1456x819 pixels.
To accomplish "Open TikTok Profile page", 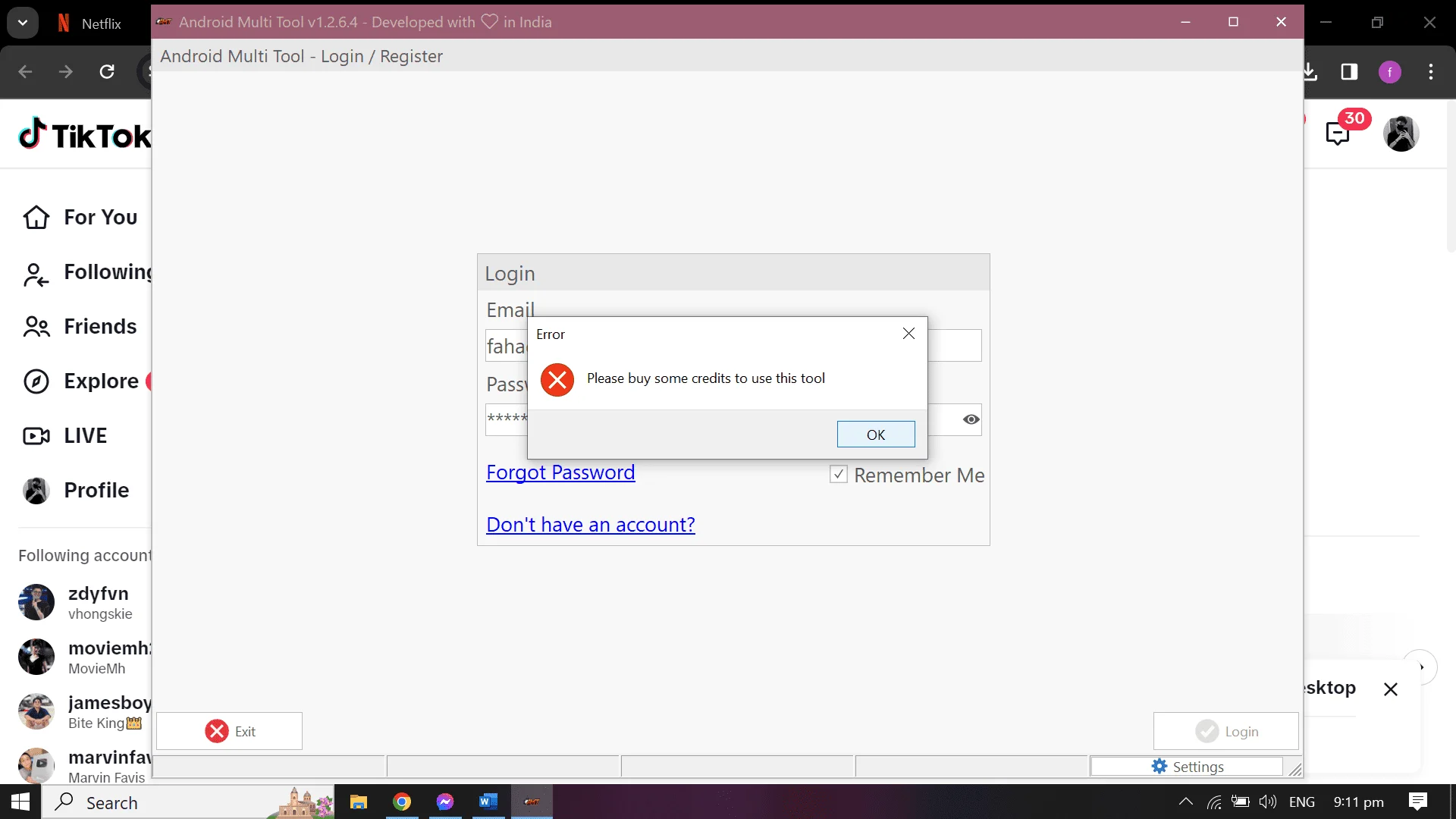I will 76,491.
